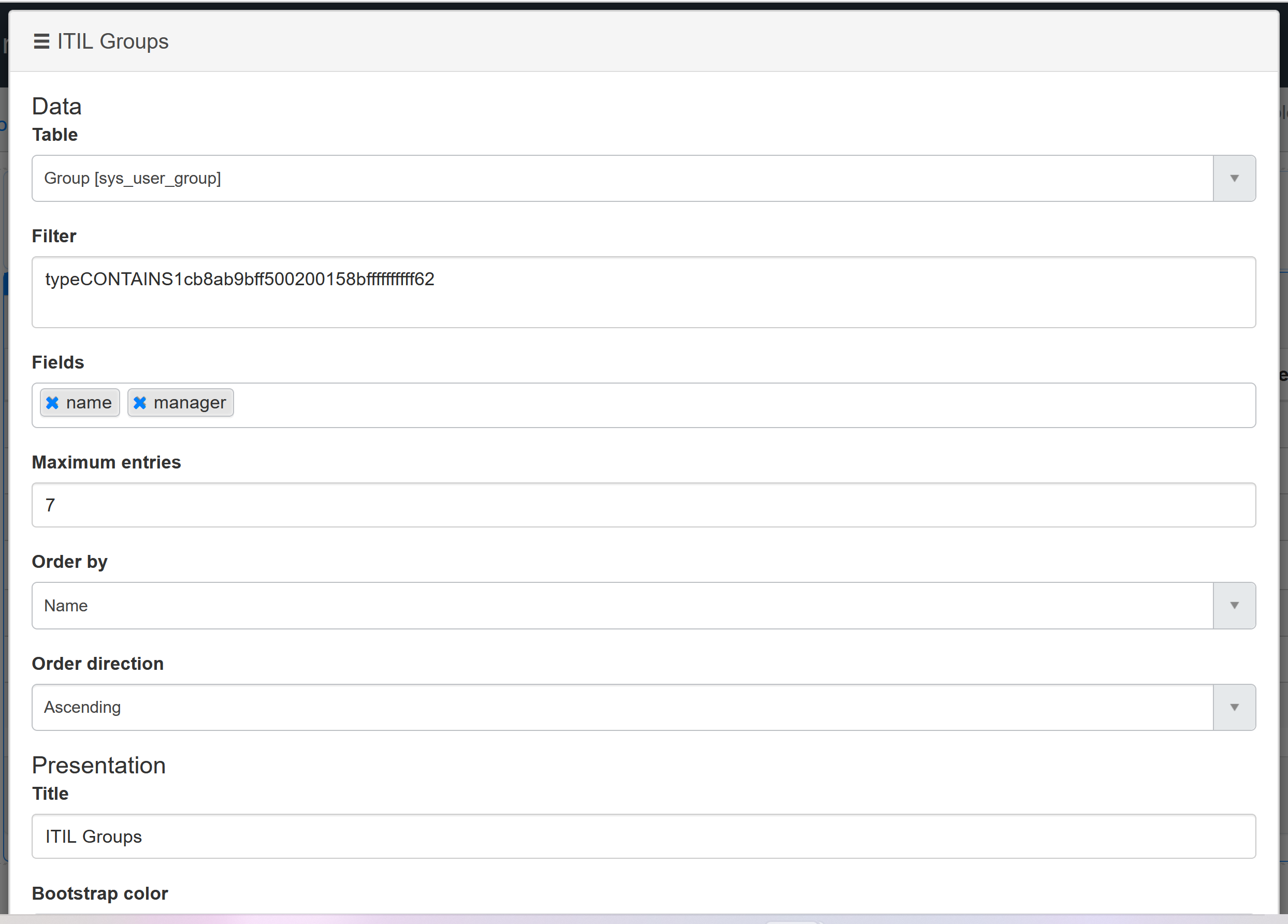Screen dimensions: 1288x924
Task: Open the ITIL Groups widget menu
Action: coord(41,41)
